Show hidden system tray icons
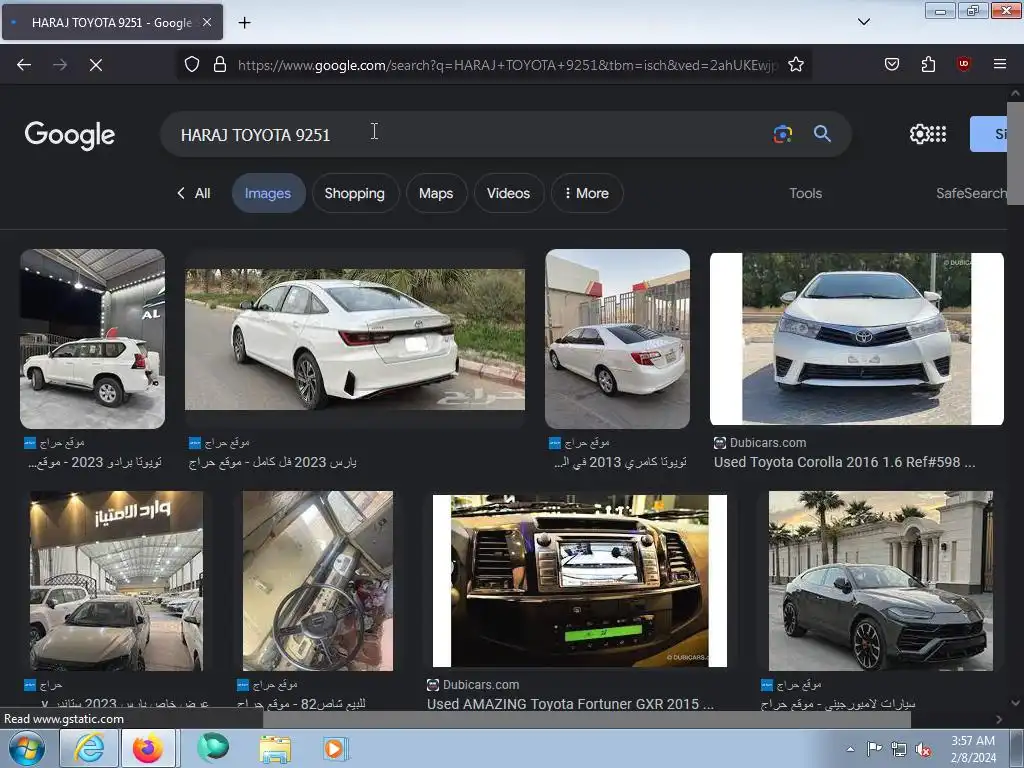The height and width of the screenshot is (768, 1024). (x=850, y=749)
